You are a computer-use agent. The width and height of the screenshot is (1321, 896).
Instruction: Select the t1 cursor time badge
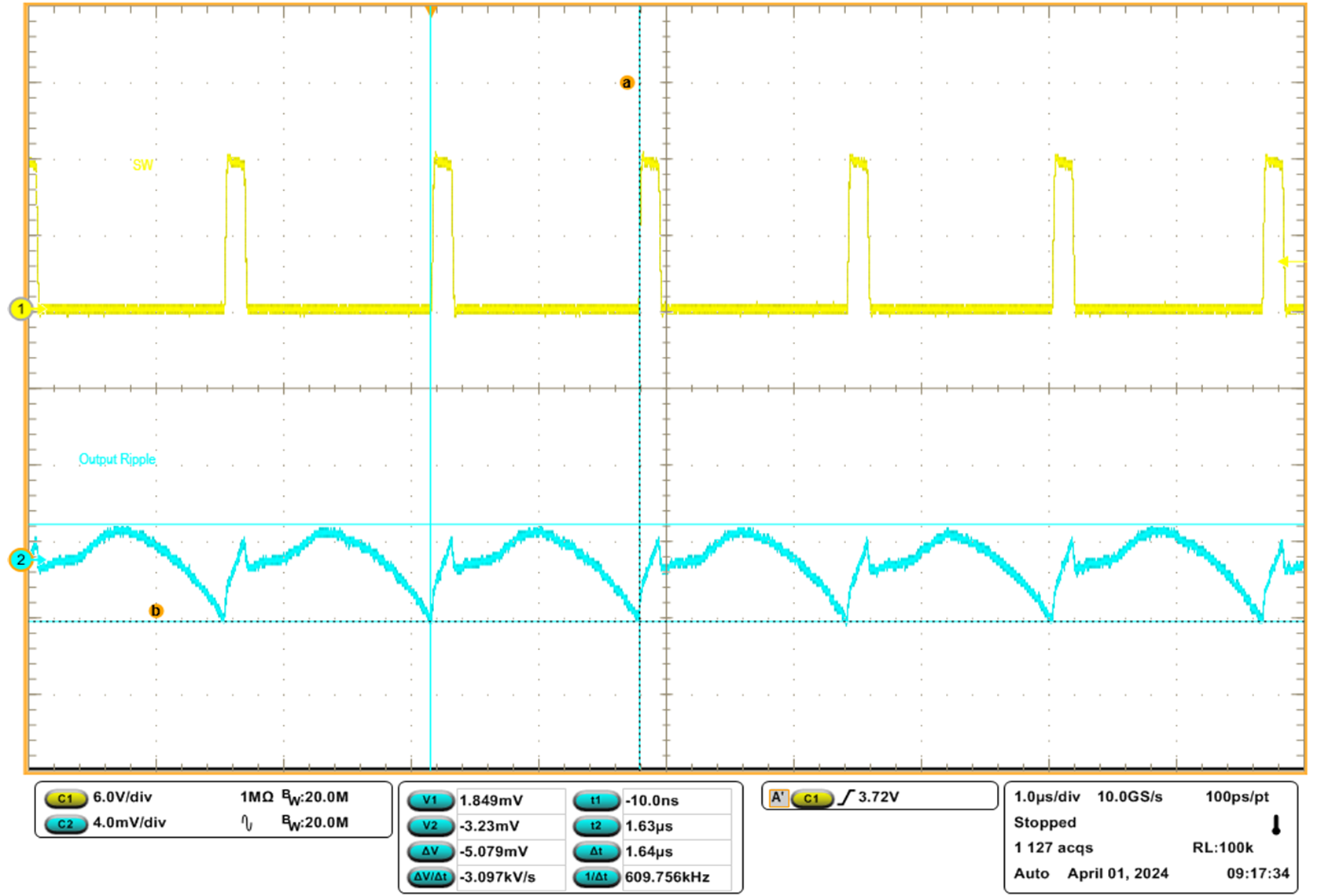[x=595, y=801]
